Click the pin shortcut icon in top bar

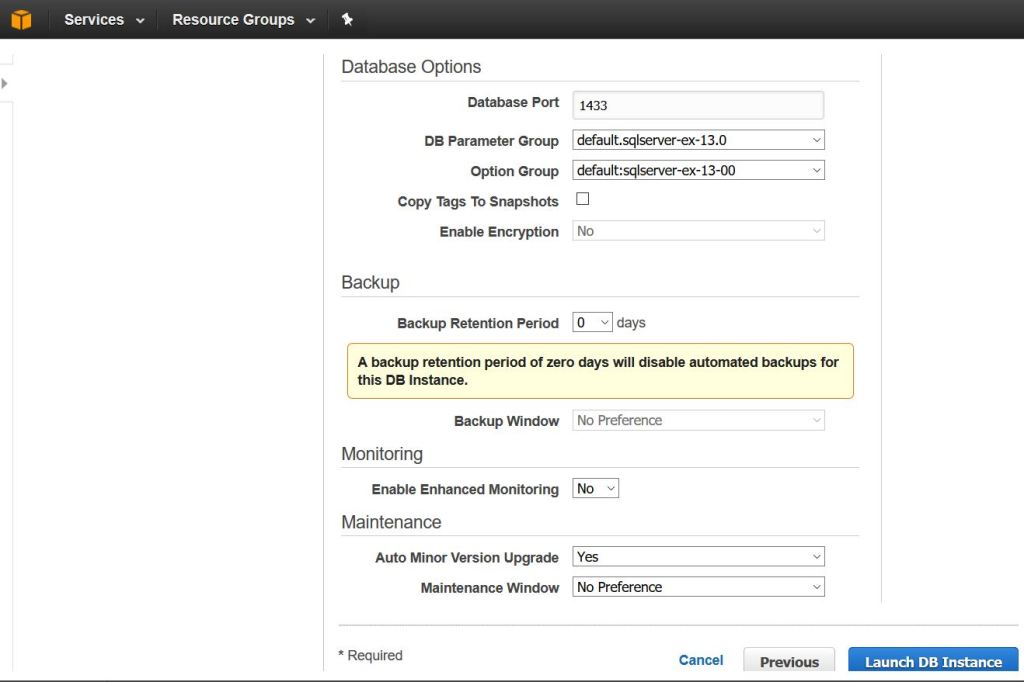point(347,19)
